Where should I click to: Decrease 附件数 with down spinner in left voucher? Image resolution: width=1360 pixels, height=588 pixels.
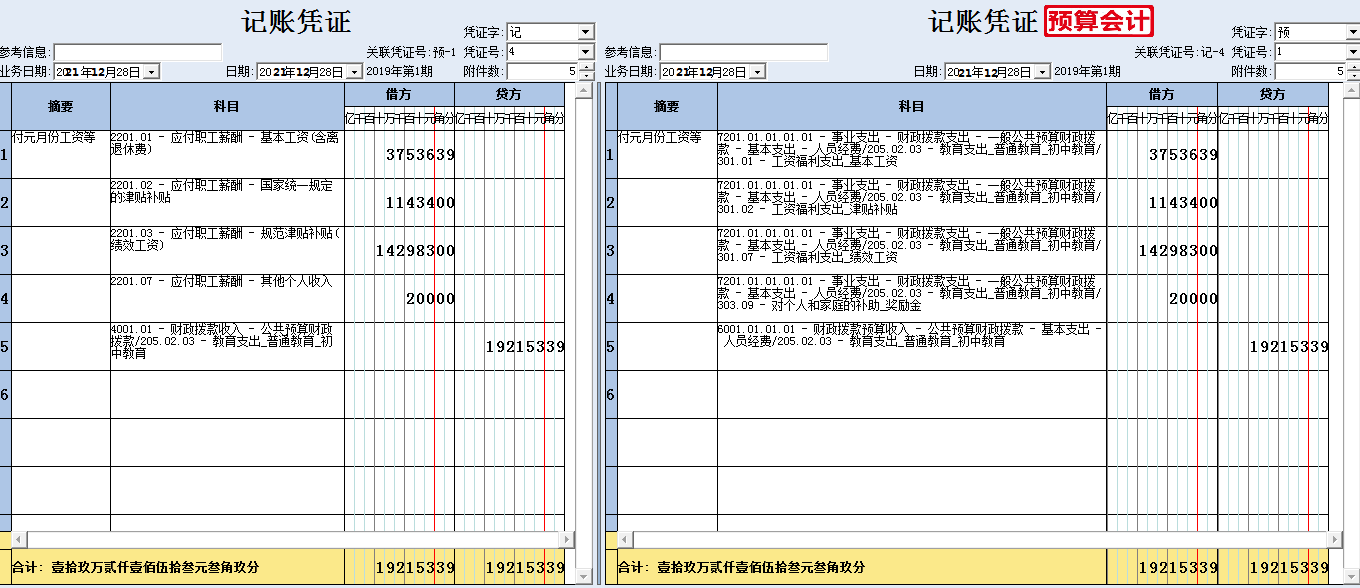point(586,76)
